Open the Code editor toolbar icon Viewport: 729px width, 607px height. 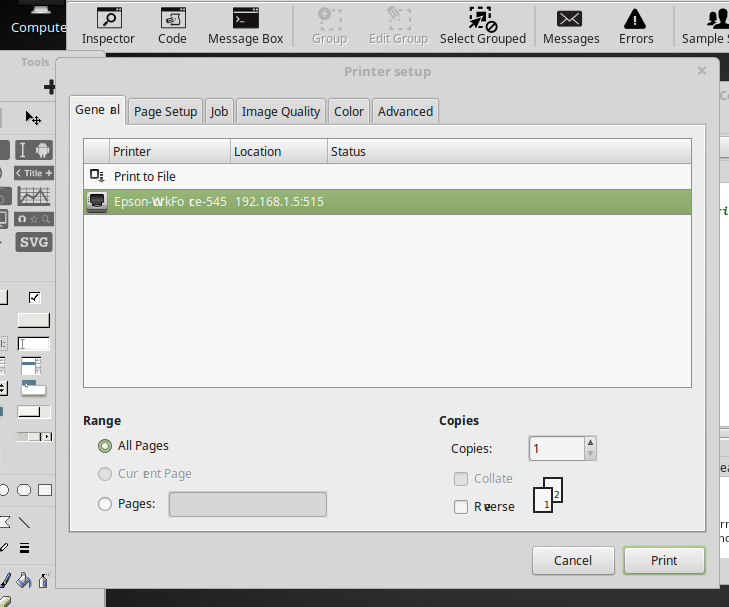click(x=172, y=26)
